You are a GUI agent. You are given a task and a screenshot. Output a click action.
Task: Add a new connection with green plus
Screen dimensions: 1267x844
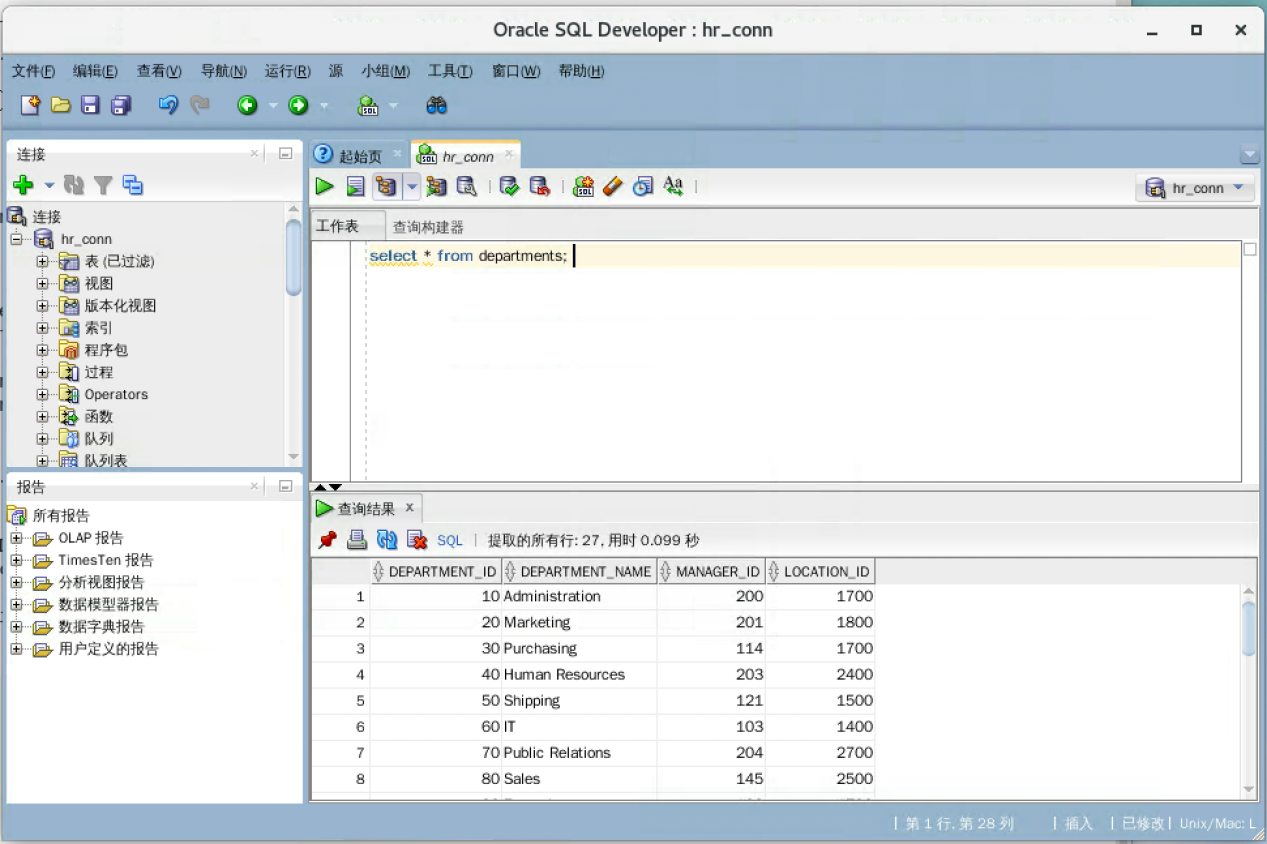pyautogui.click(x=23, y=185)
